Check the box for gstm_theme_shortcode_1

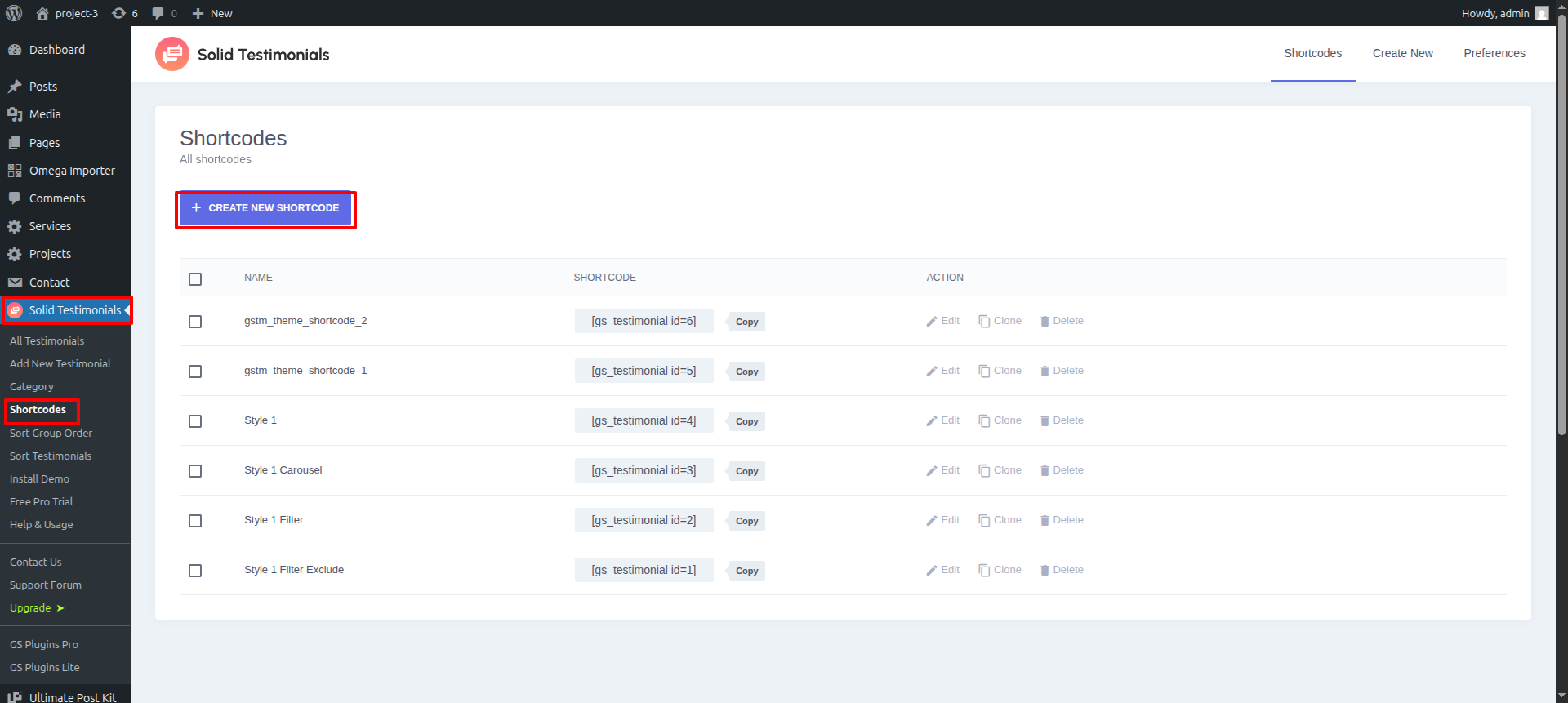click(x=195, y=372)
